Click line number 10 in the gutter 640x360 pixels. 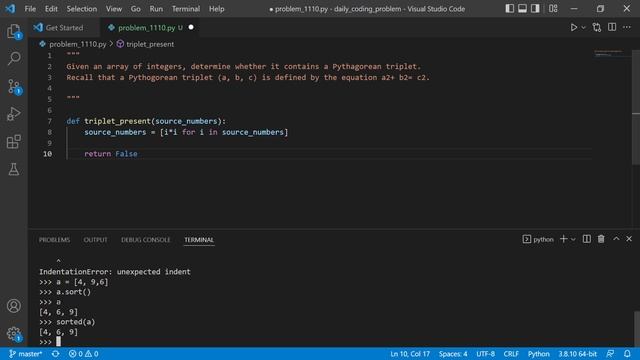tap(47, 154)
